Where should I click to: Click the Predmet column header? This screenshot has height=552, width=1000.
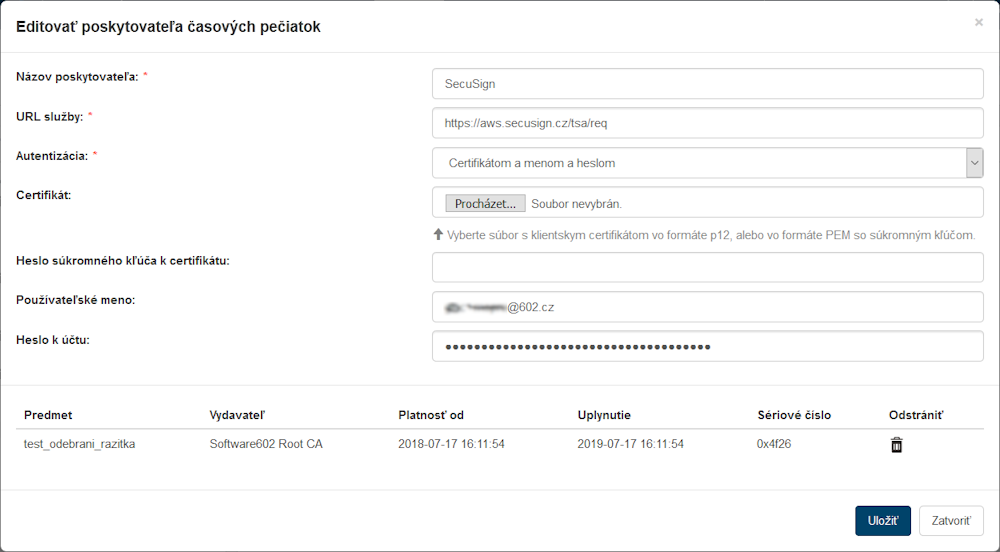click(48, 415)
